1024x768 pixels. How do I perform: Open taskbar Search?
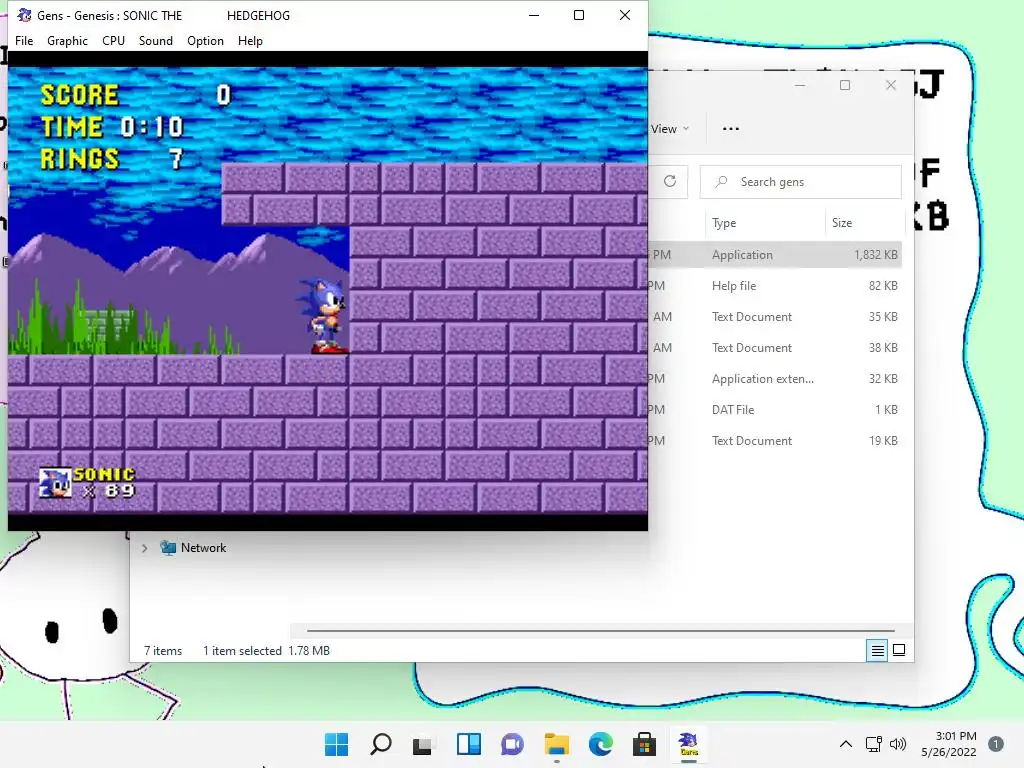click(381, 744)
